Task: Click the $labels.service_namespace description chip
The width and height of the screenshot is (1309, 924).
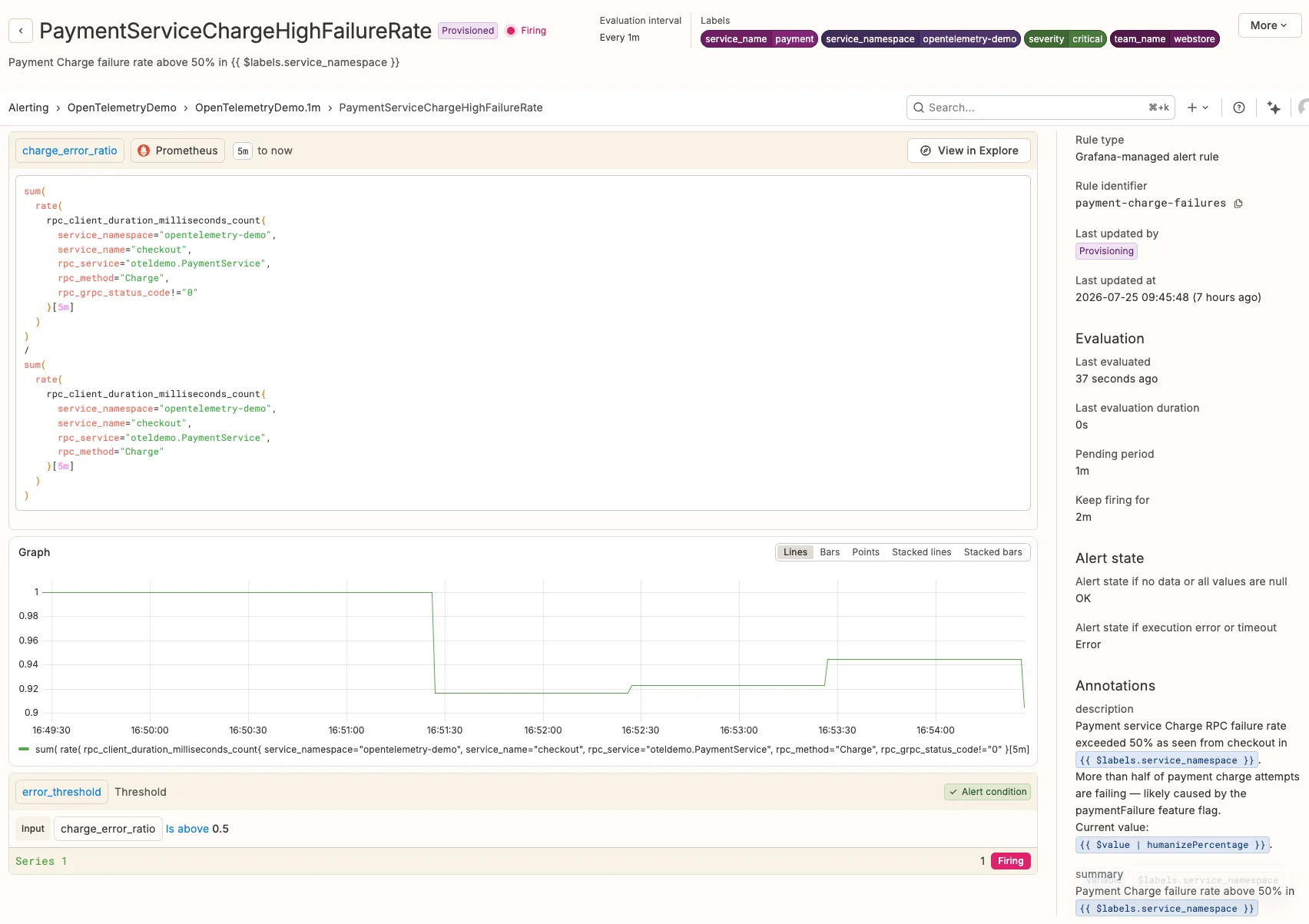Action: click(1167, 760)
